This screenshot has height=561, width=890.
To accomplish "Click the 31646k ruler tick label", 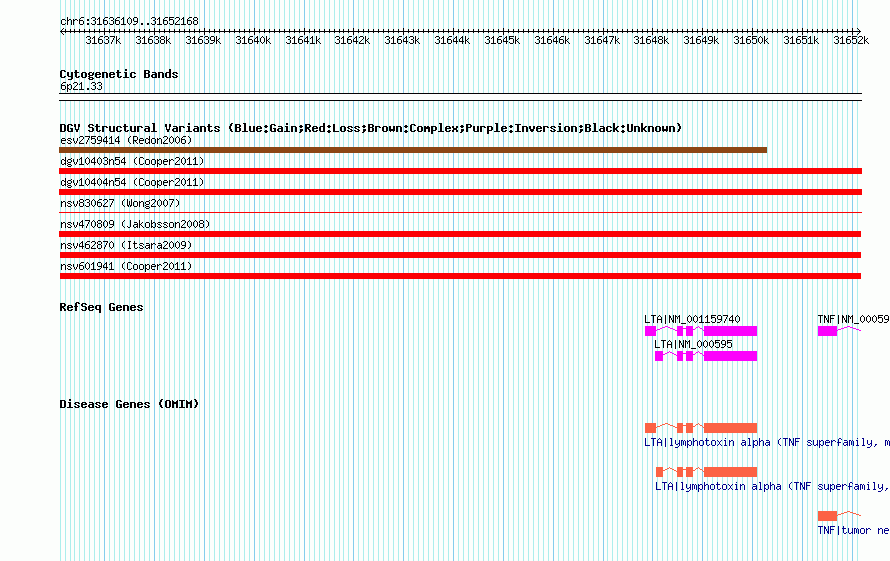I will click(x=552, y=40).
